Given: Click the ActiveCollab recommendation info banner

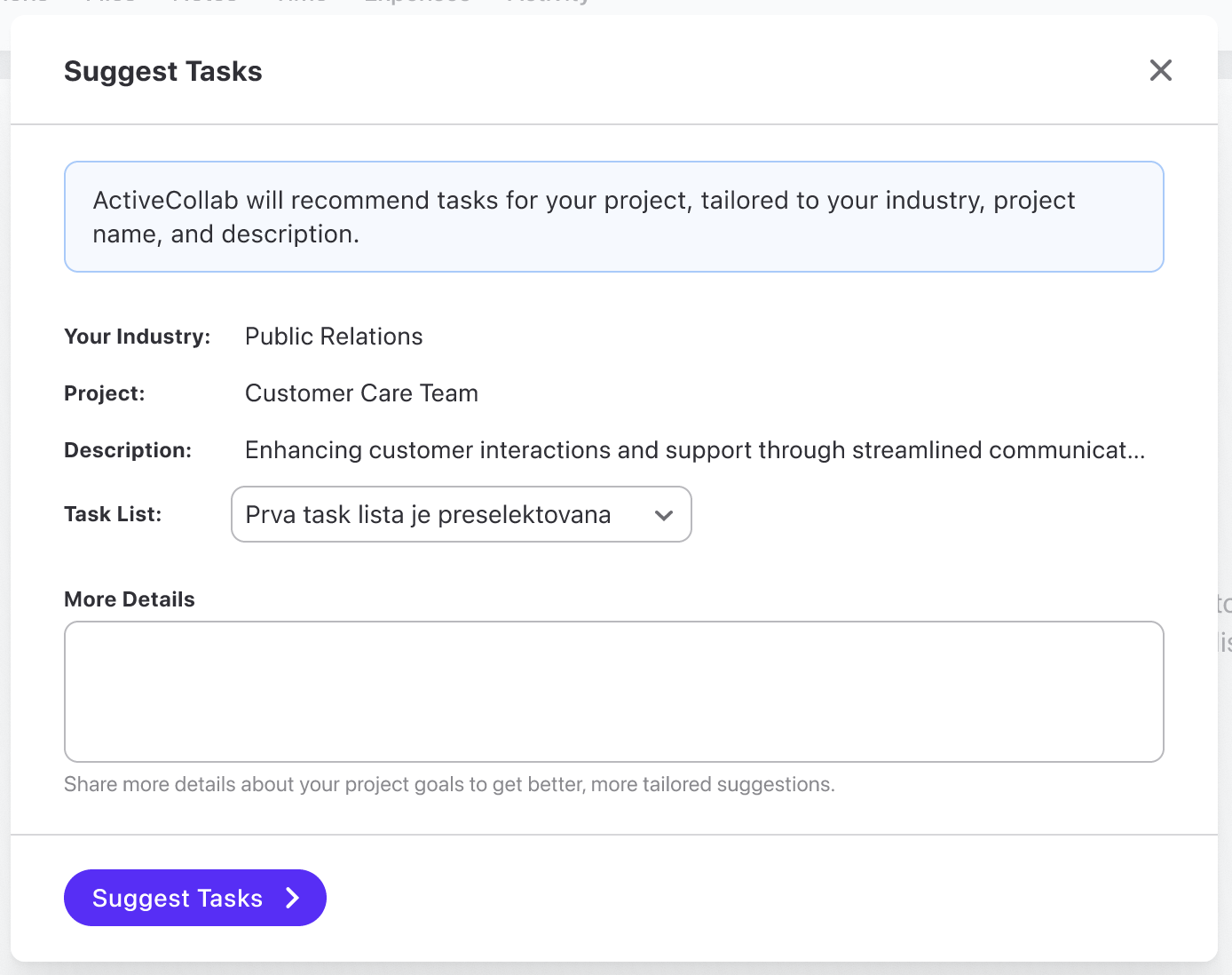Looking at the screenshot, I should [614, 217].
